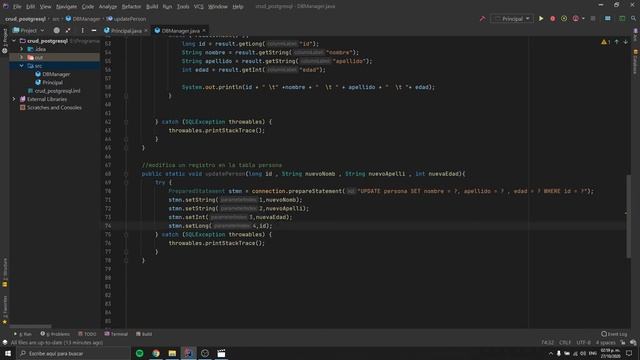Run with coverage from the toolbar
The width and height of the screenshot is (640, 360).
click(564, 19)
